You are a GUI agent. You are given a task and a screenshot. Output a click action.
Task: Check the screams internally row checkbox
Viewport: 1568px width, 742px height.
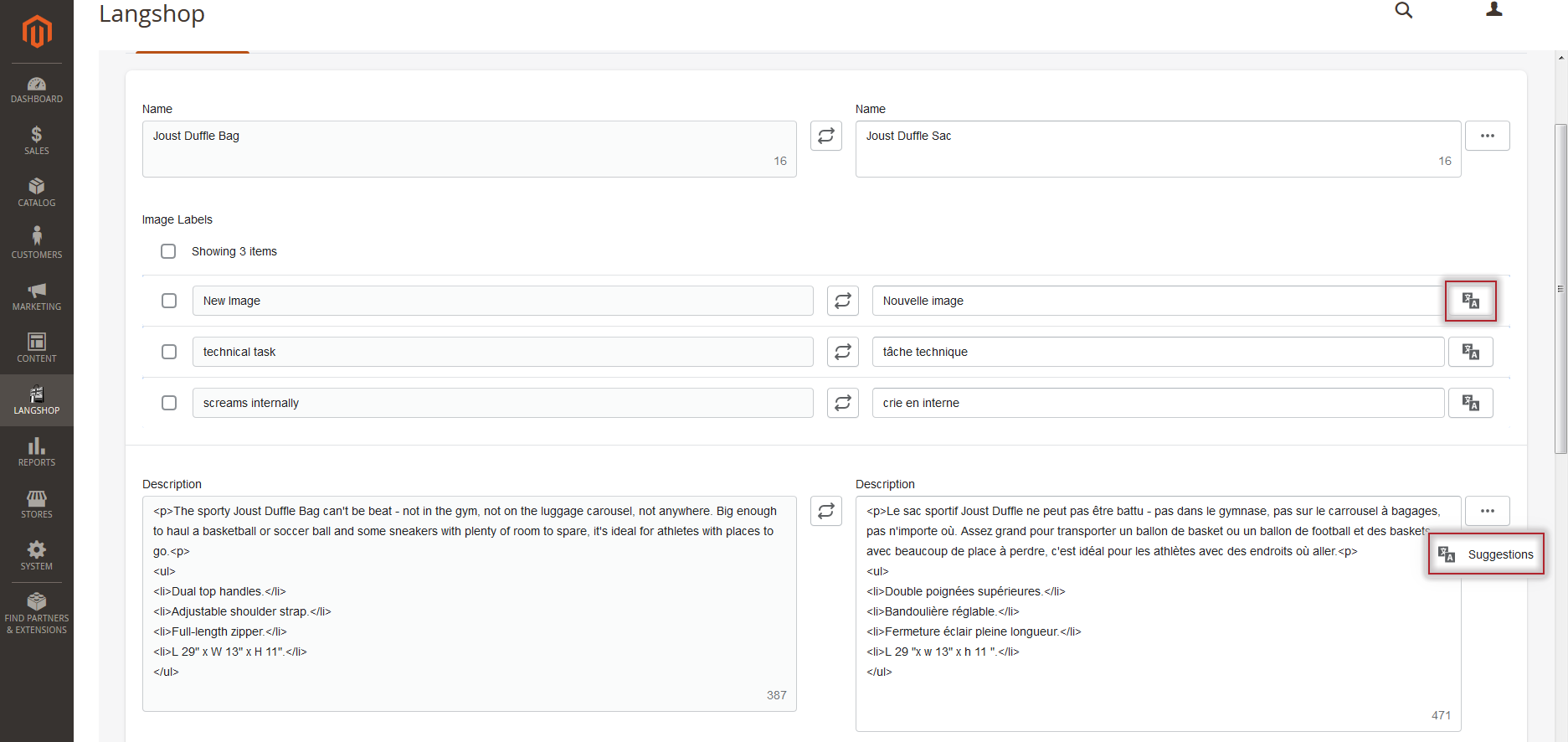pyautogui.click(x=169, y=403)
